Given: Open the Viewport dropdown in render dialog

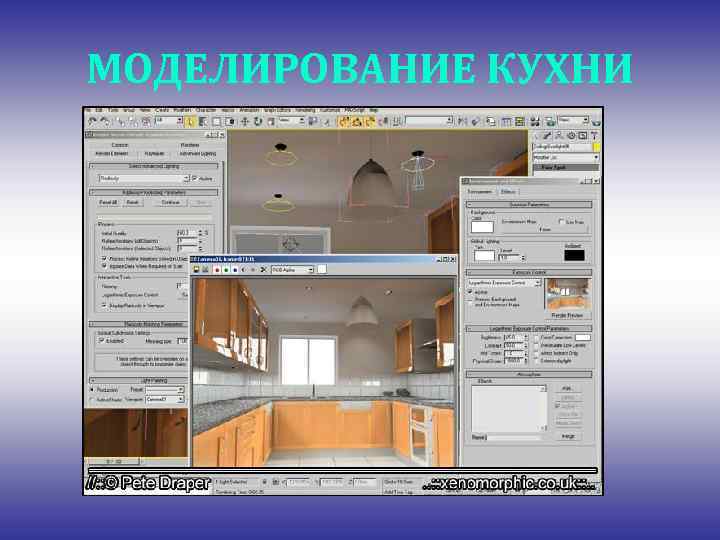Looking at the screenshot, I should pyautogui.click(x=165, y=399).
